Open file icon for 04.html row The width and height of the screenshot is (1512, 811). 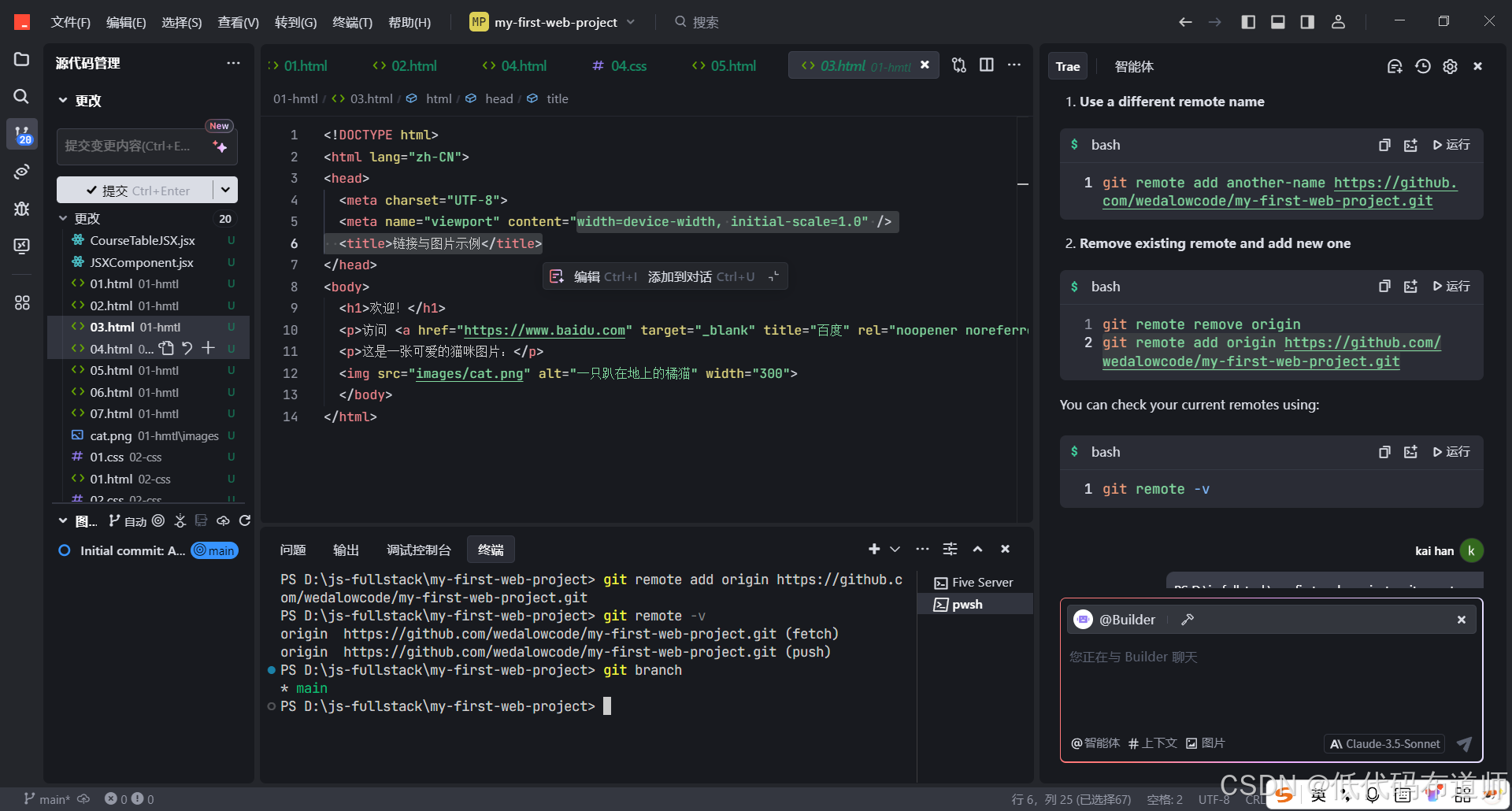tap(166, 348)
